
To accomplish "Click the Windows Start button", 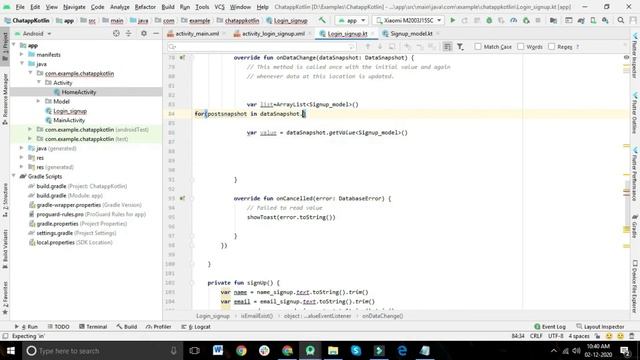I will [x=11, y=351].
